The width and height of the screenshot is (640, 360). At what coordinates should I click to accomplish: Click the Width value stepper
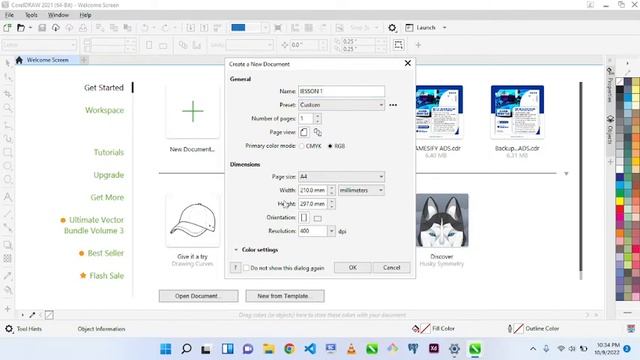331,190
